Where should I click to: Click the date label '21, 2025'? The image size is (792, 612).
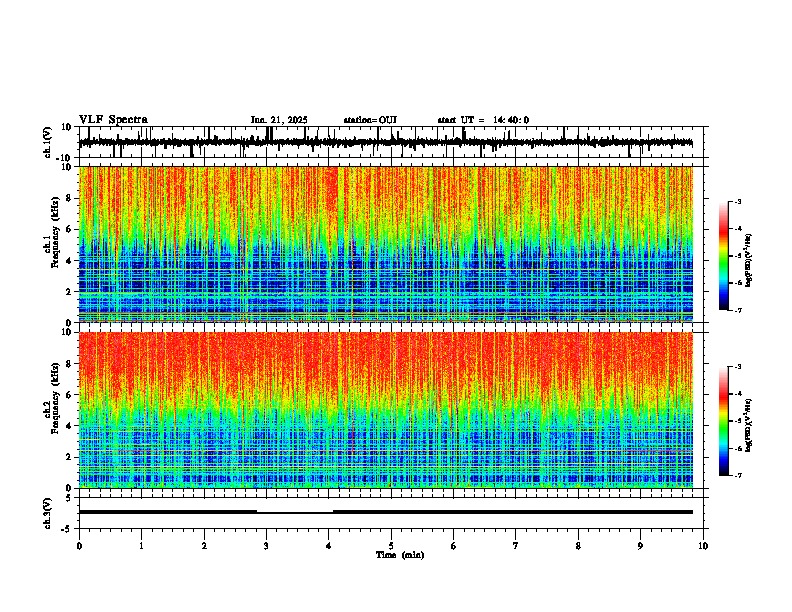click(x=288, y=120)
